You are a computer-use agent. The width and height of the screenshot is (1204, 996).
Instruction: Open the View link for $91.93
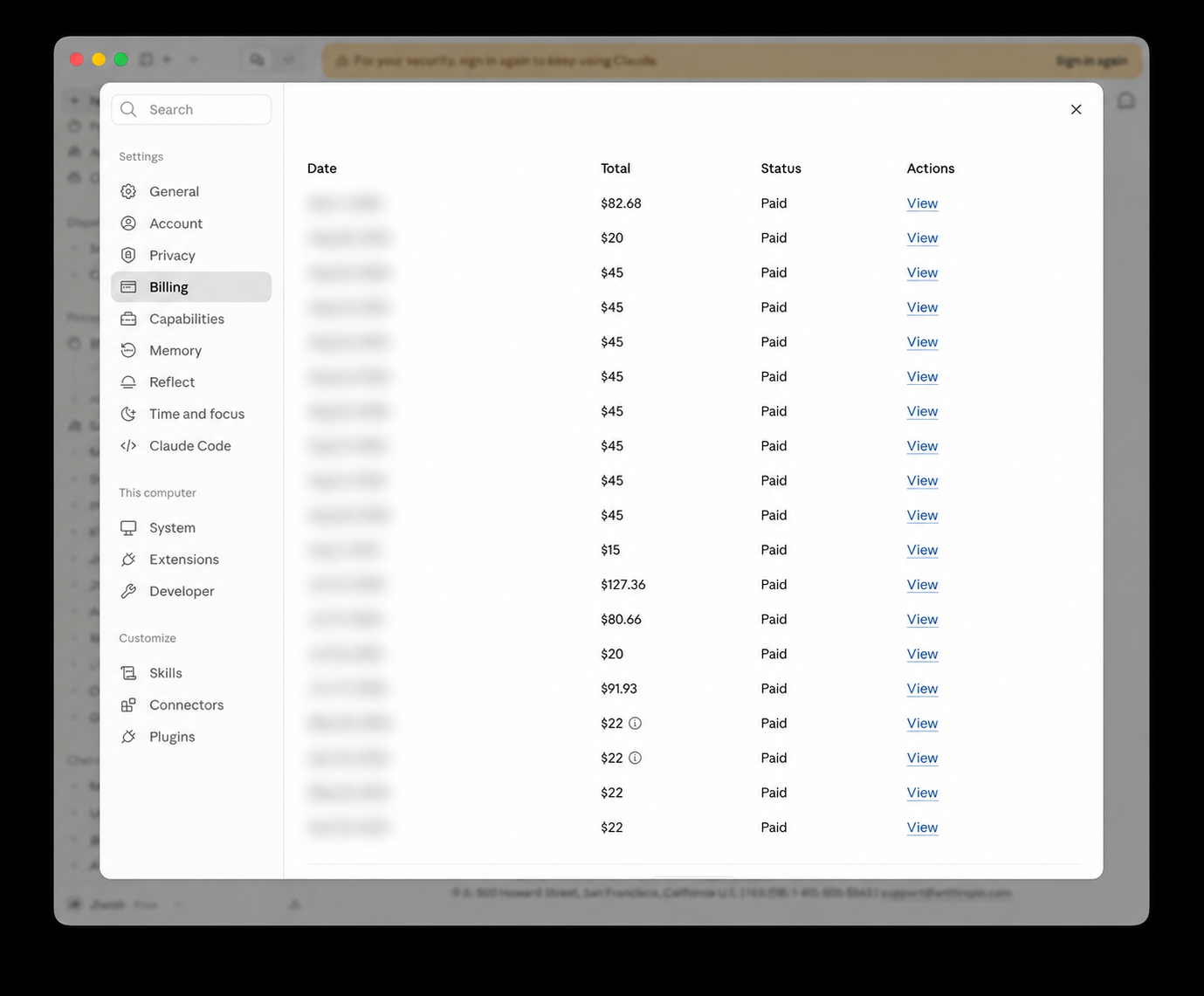coord(922,689)
